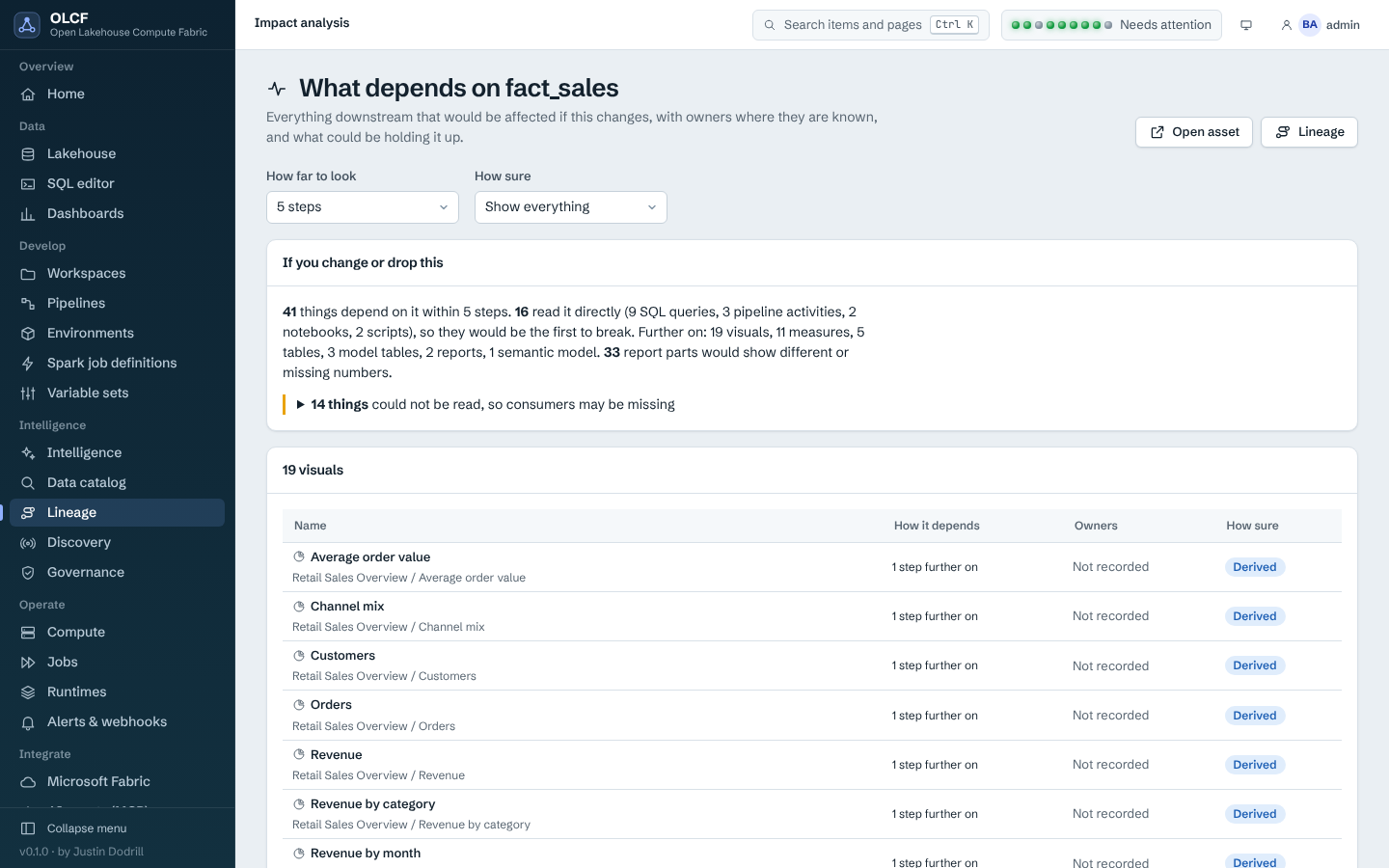Image resolution: width=1389 pixels, height=868 pixels.
Task: Click the Owners column header
Action: click(x=1096, y=526)
